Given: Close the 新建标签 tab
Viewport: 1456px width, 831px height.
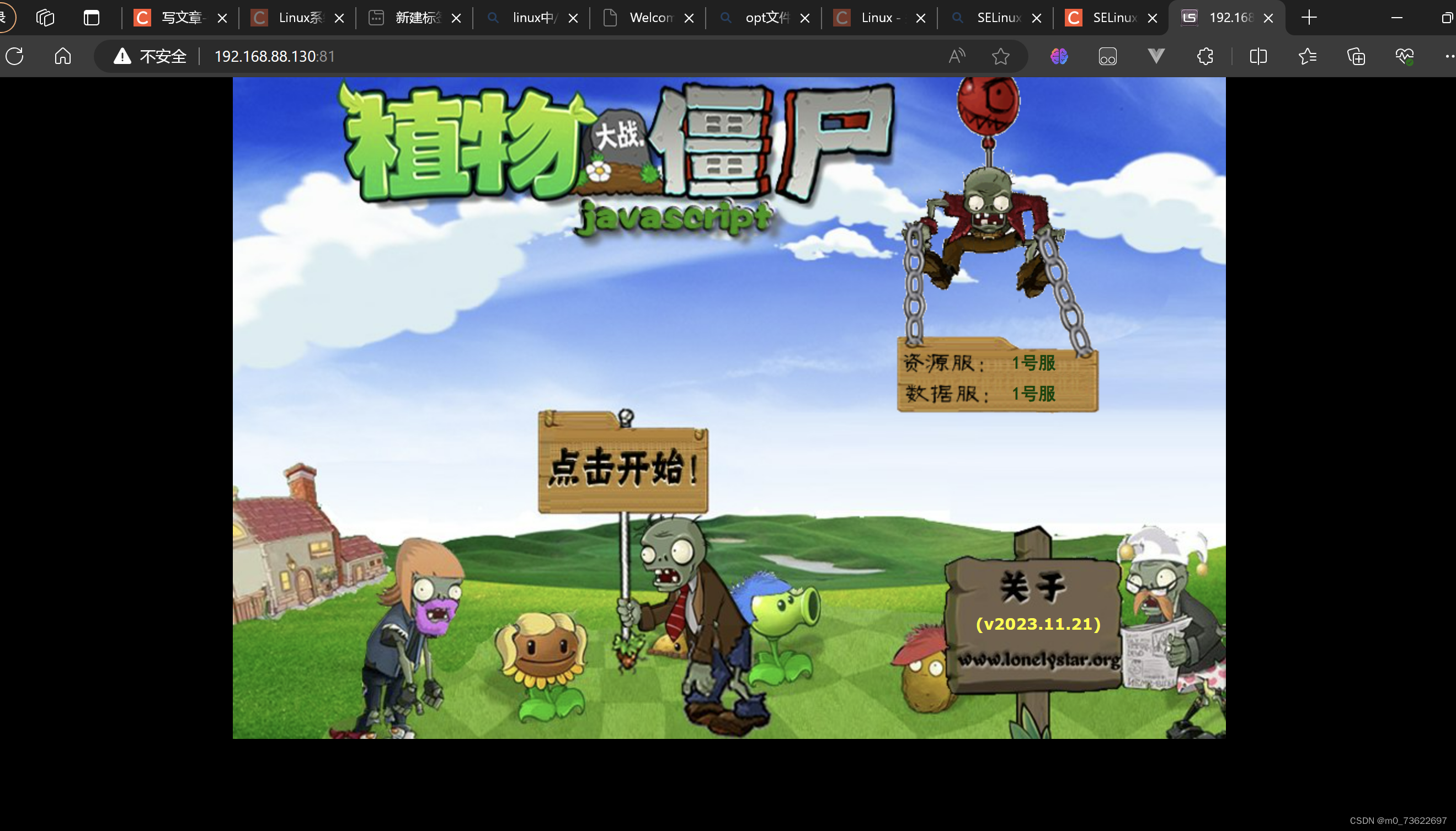Looking at the screenshot, I should coord(456,18).
